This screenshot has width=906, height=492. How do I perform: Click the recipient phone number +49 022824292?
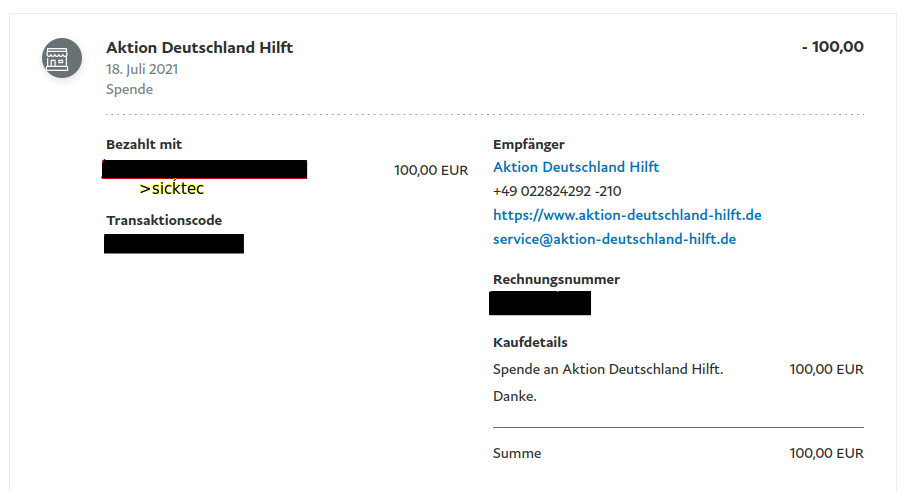point(557,191)
